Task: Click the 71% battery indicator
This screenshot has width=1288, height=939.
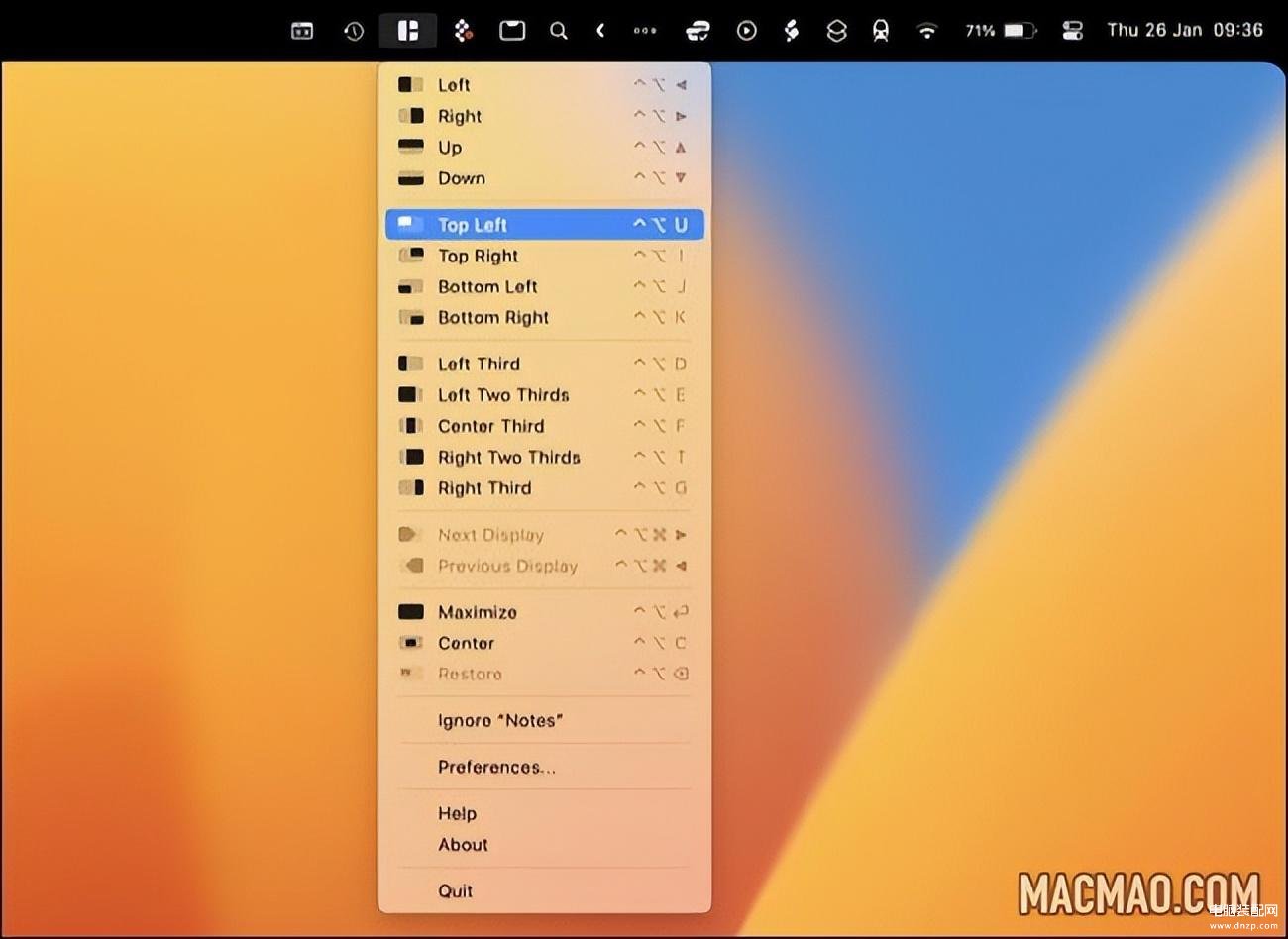Action: (1001, 31)
